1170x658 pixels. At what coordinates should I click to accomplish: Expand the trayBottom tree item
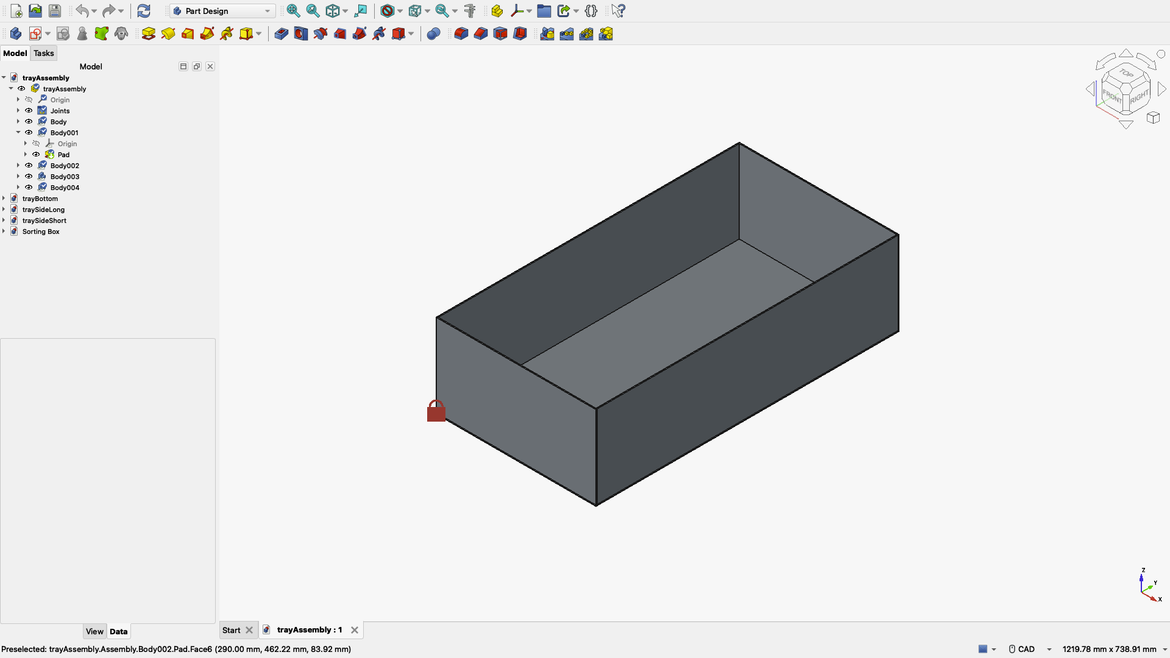4,198
